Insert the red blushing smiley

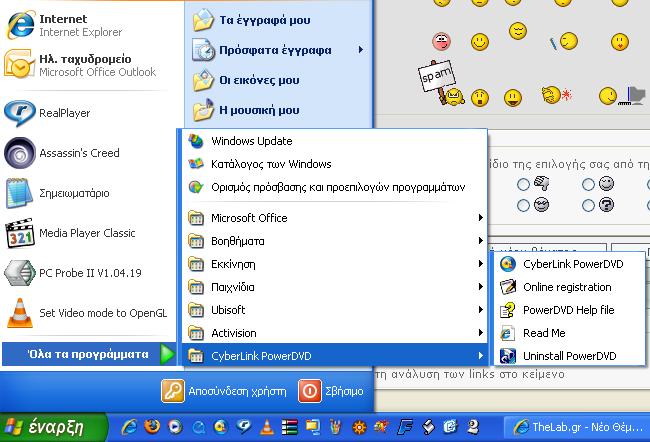[441, 41]
